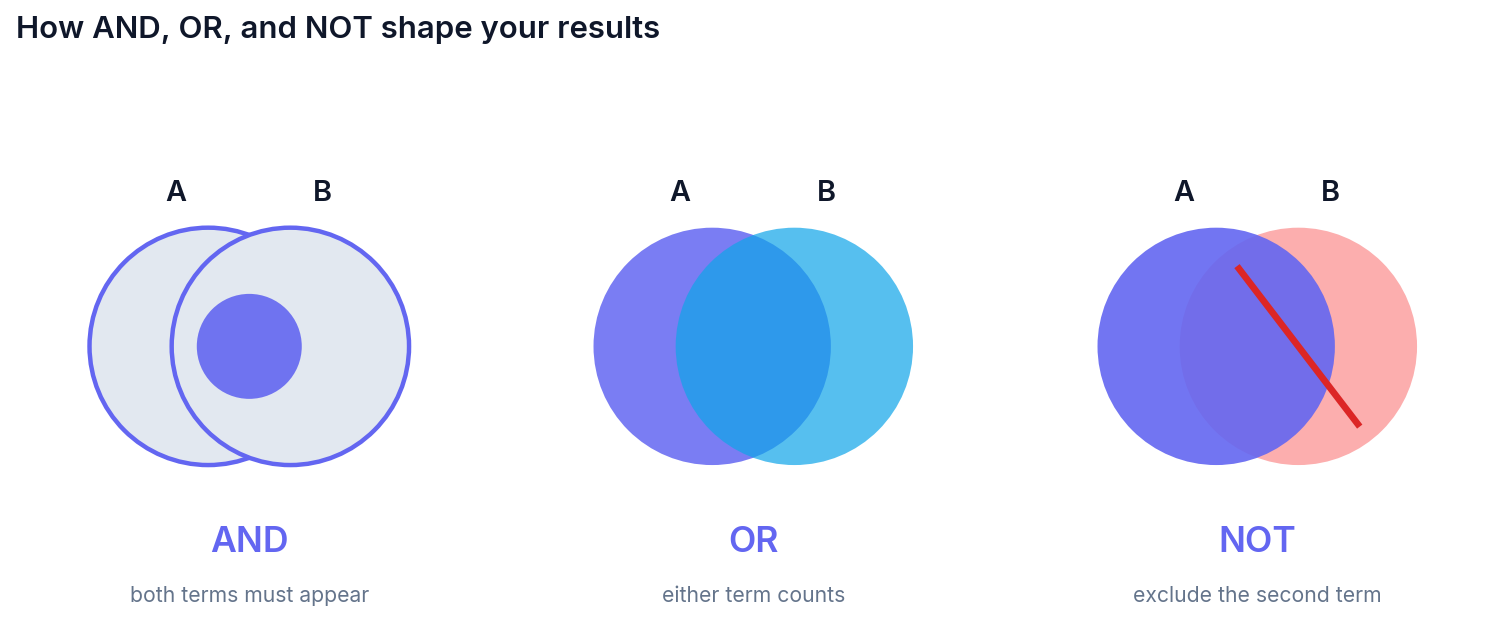Select the 'both terms must appear' caption
Viewport: 1501px width, 622px height.
click(x=250, y=595)
